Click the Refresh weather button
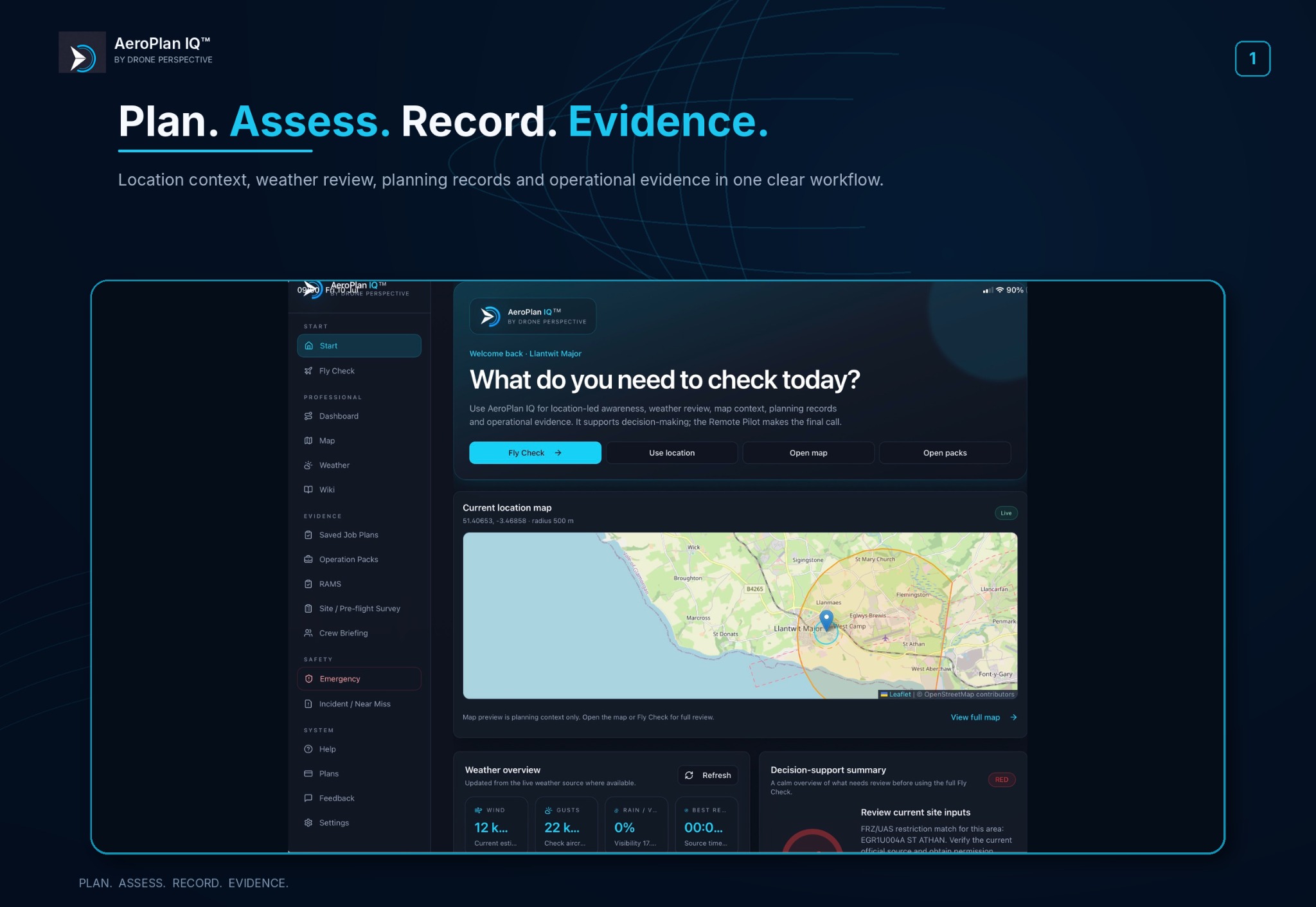 point(708,775)
